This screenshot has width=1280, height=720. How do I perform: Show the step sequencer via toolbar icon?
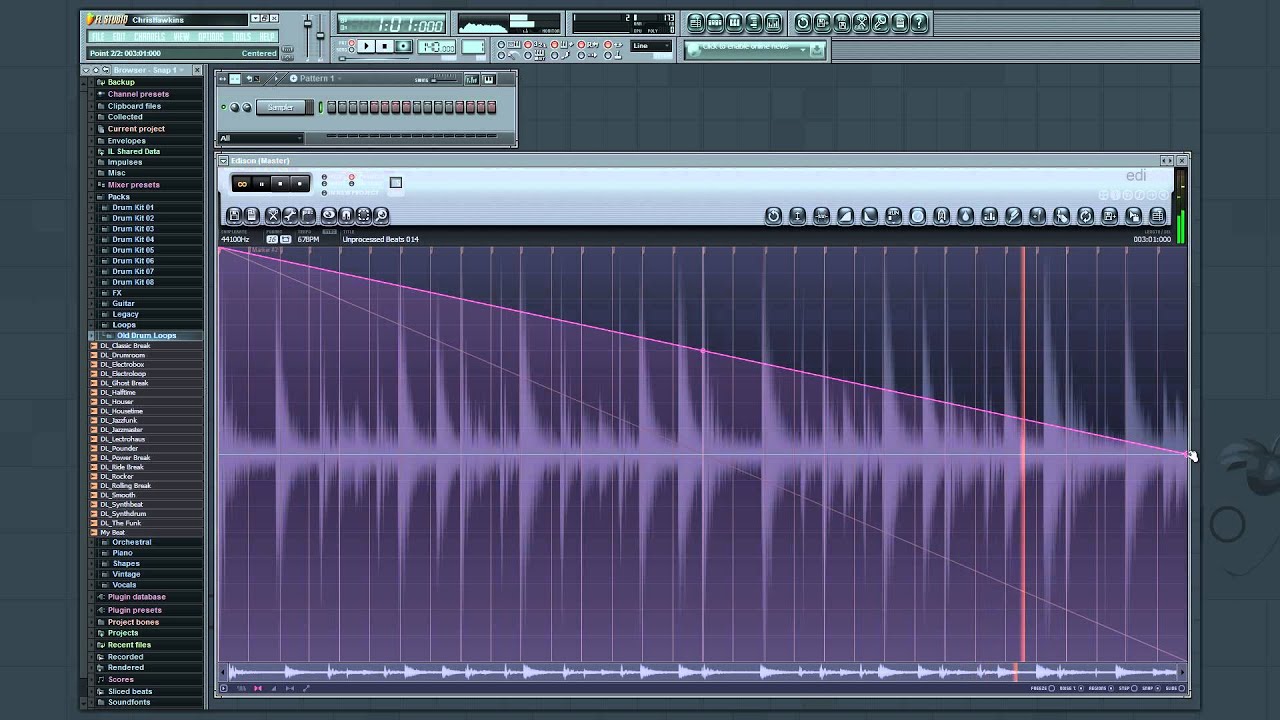coord(715,22)
